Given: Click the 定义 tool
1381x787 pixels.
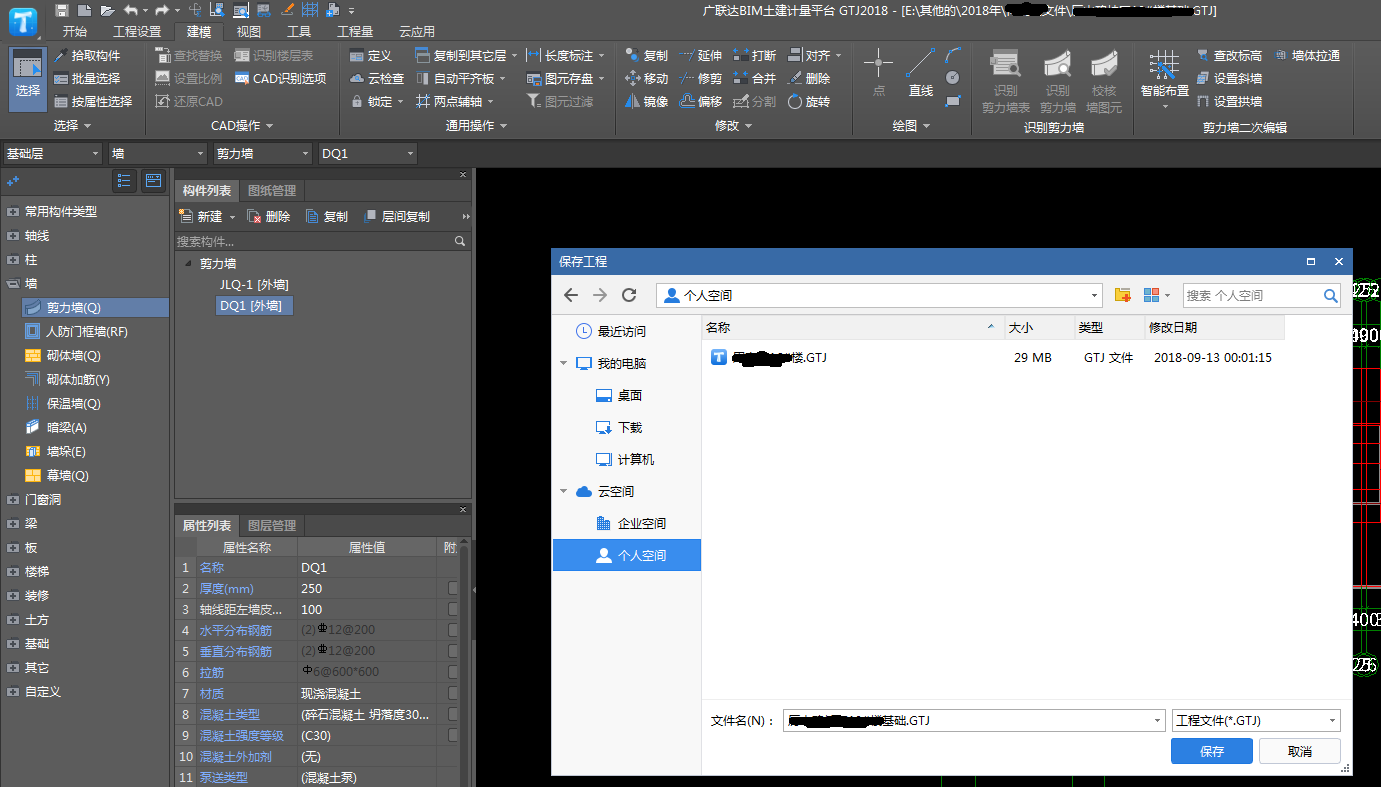Looking at the screenshot, I should 372,55.
